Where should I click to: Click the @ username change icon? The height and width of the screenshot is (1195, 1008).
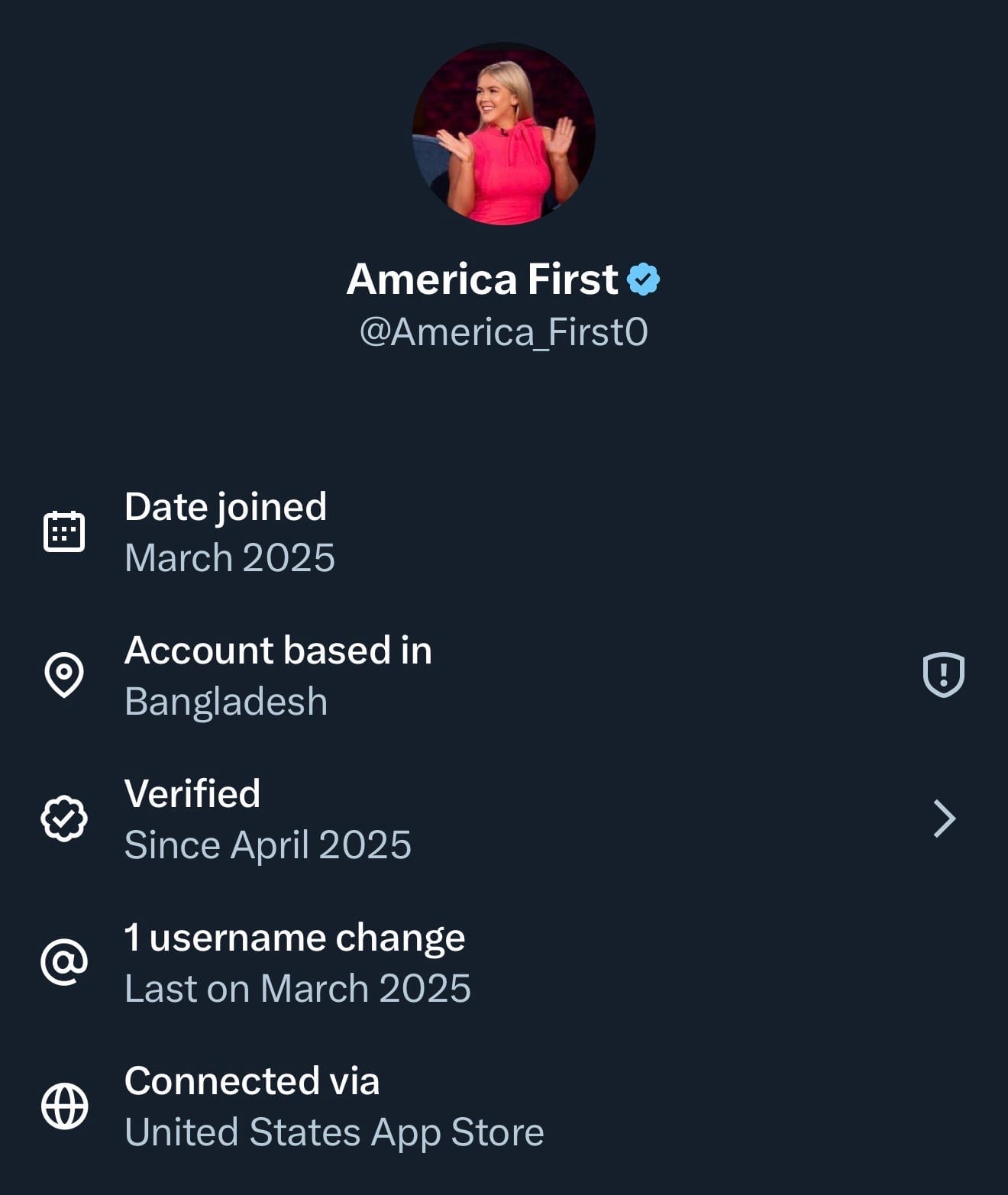[64, 962]
